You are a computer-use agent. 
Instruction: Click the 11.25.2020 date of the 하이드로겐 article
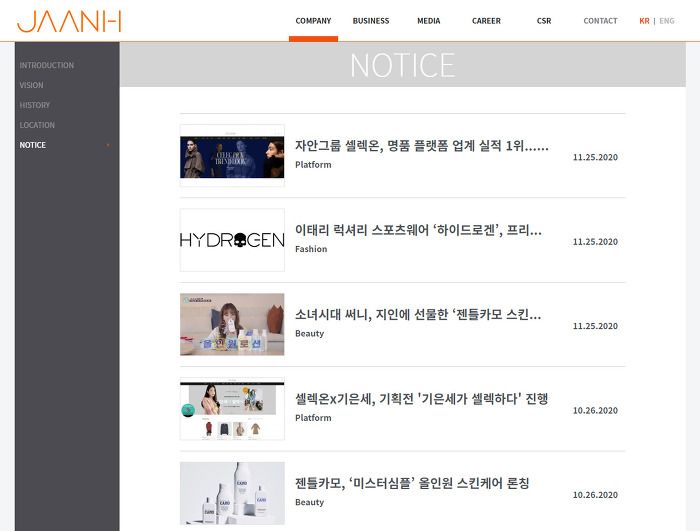click(596, 242)
